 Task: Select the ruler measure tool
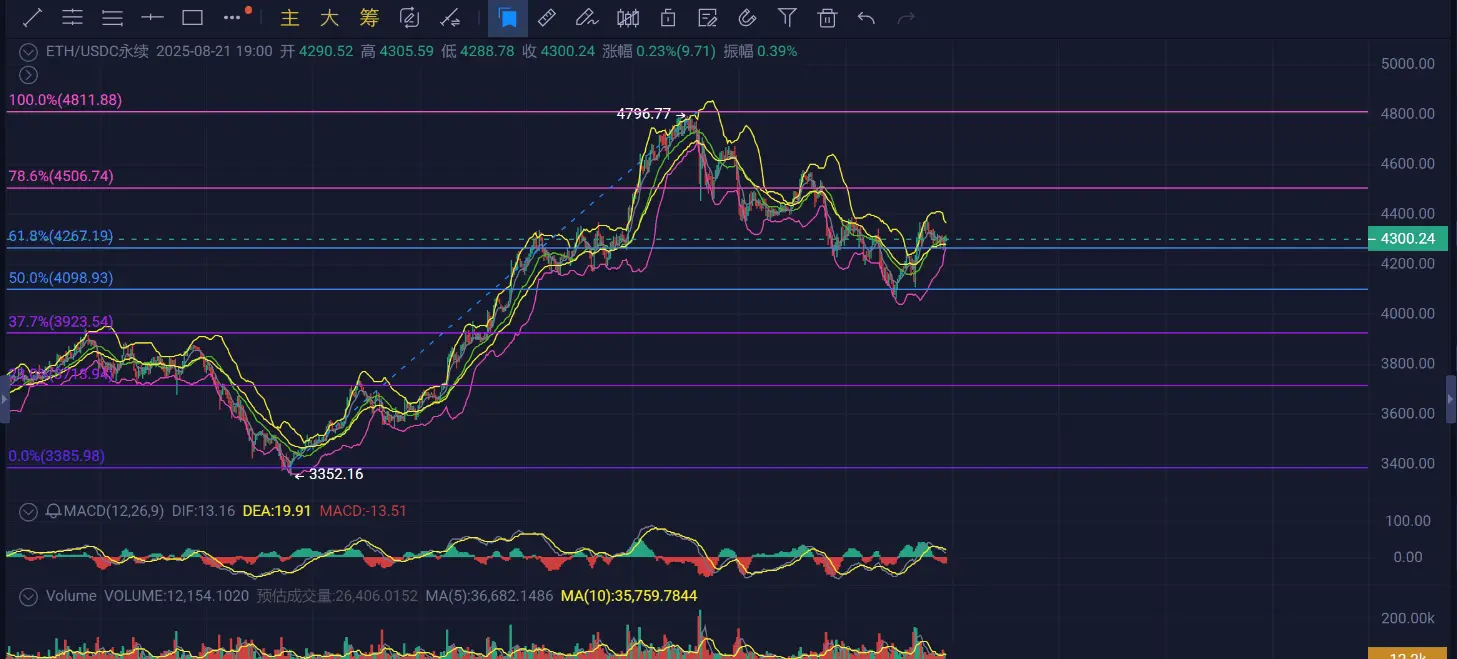click(x=546, y=17)
